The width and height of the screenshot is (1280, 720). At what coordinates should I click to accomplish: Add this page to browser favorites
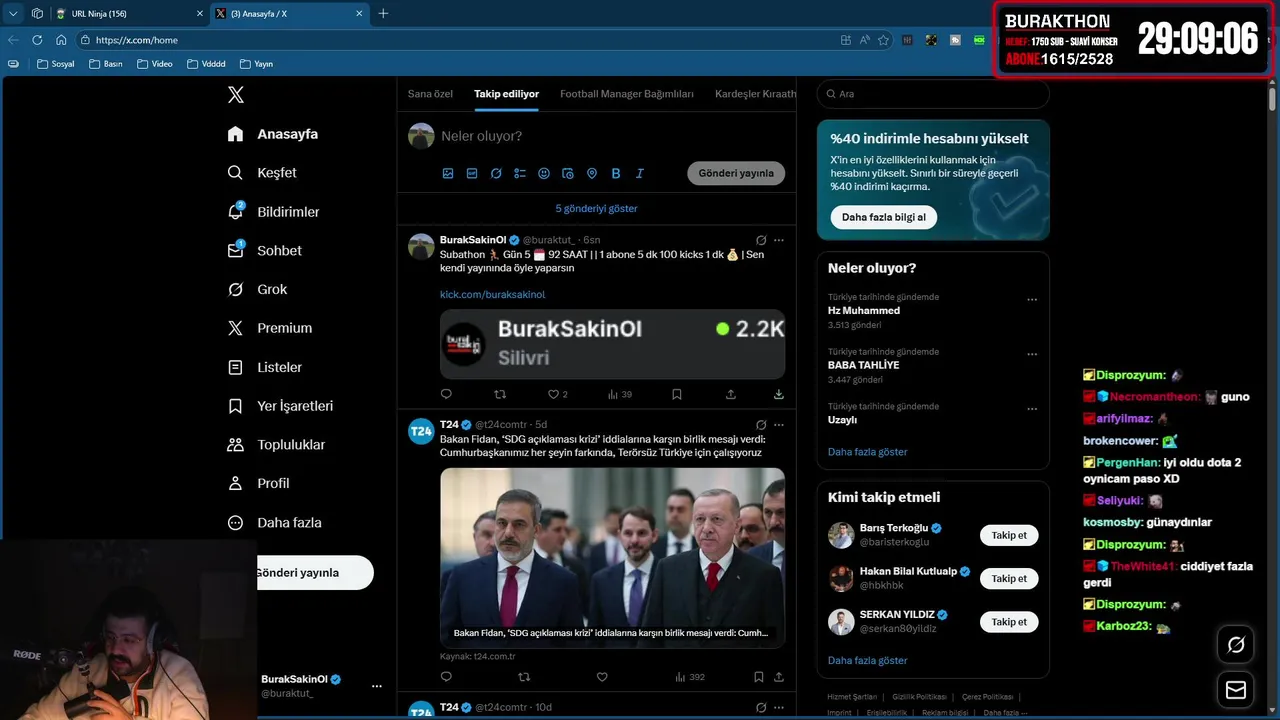click(883, 40)
